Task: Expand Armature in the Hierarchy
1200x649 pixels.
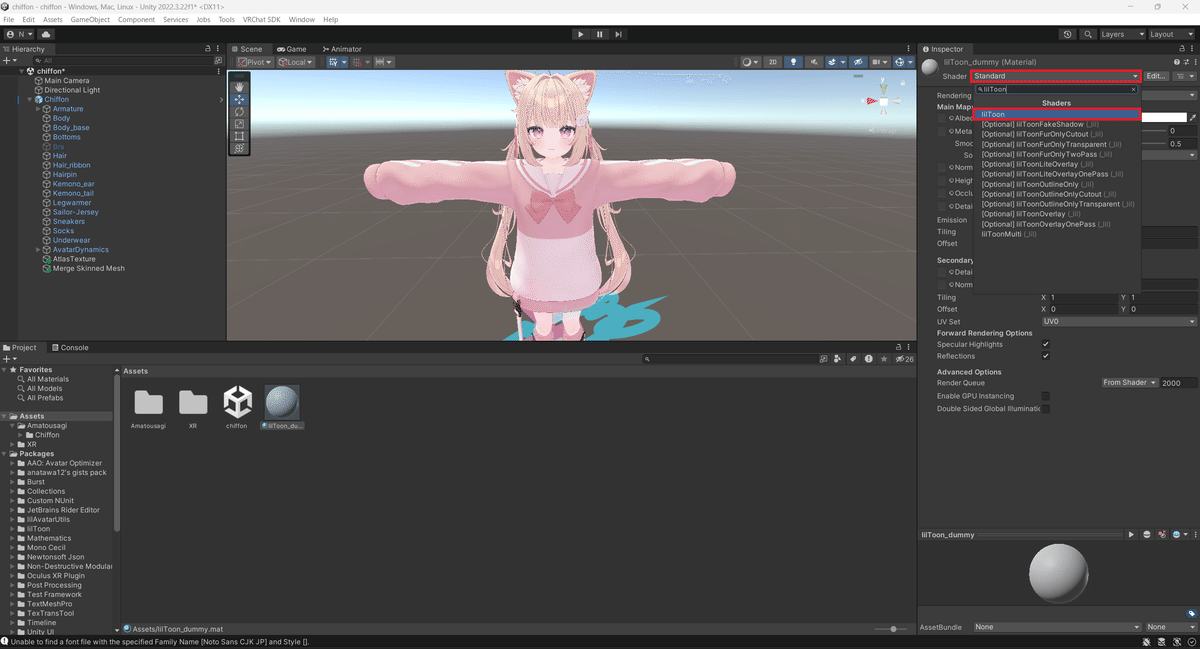Action: [38, 109]
